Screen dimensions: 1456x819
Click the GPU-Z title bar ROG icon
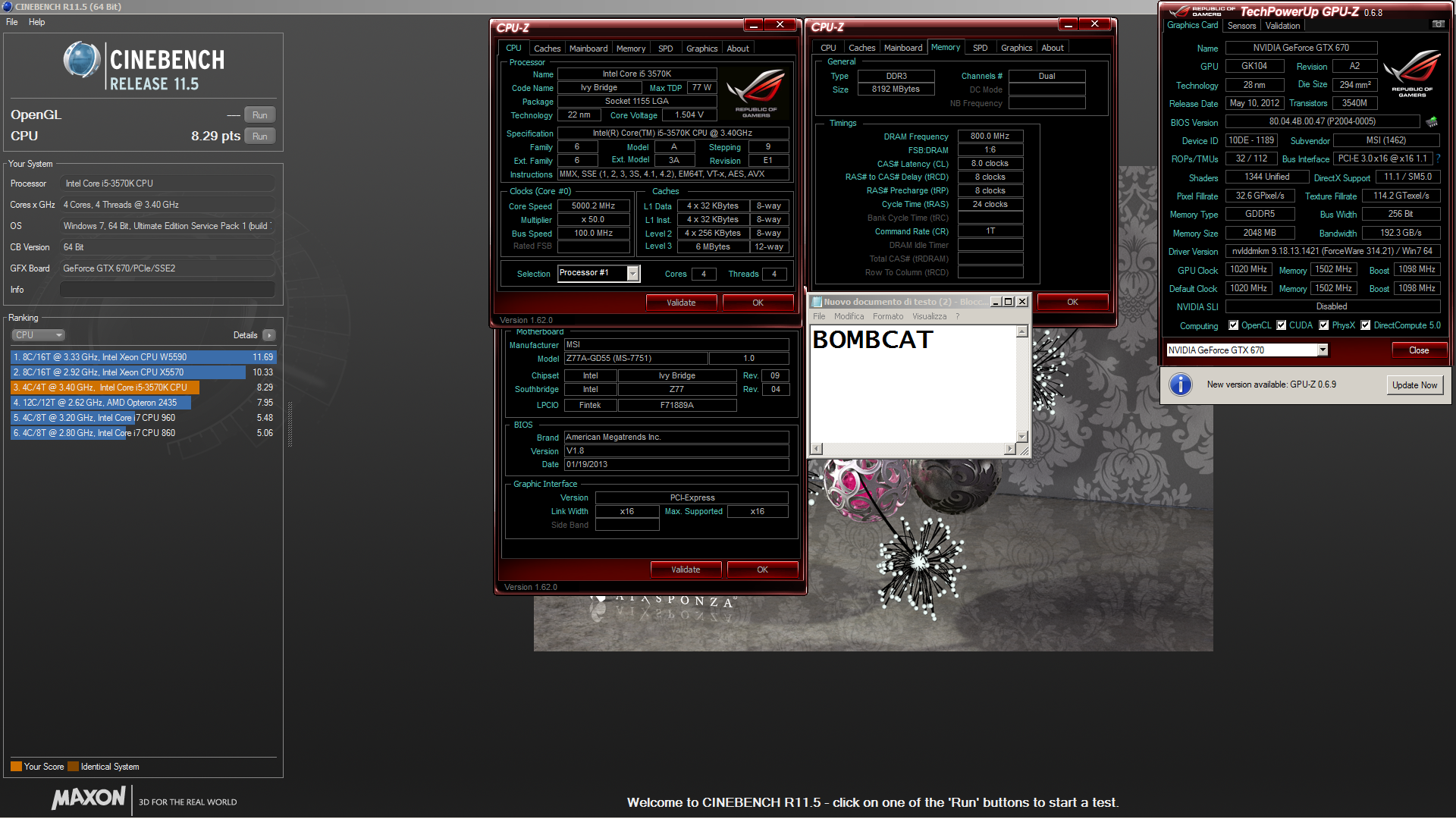click(x=1178, y=11)
